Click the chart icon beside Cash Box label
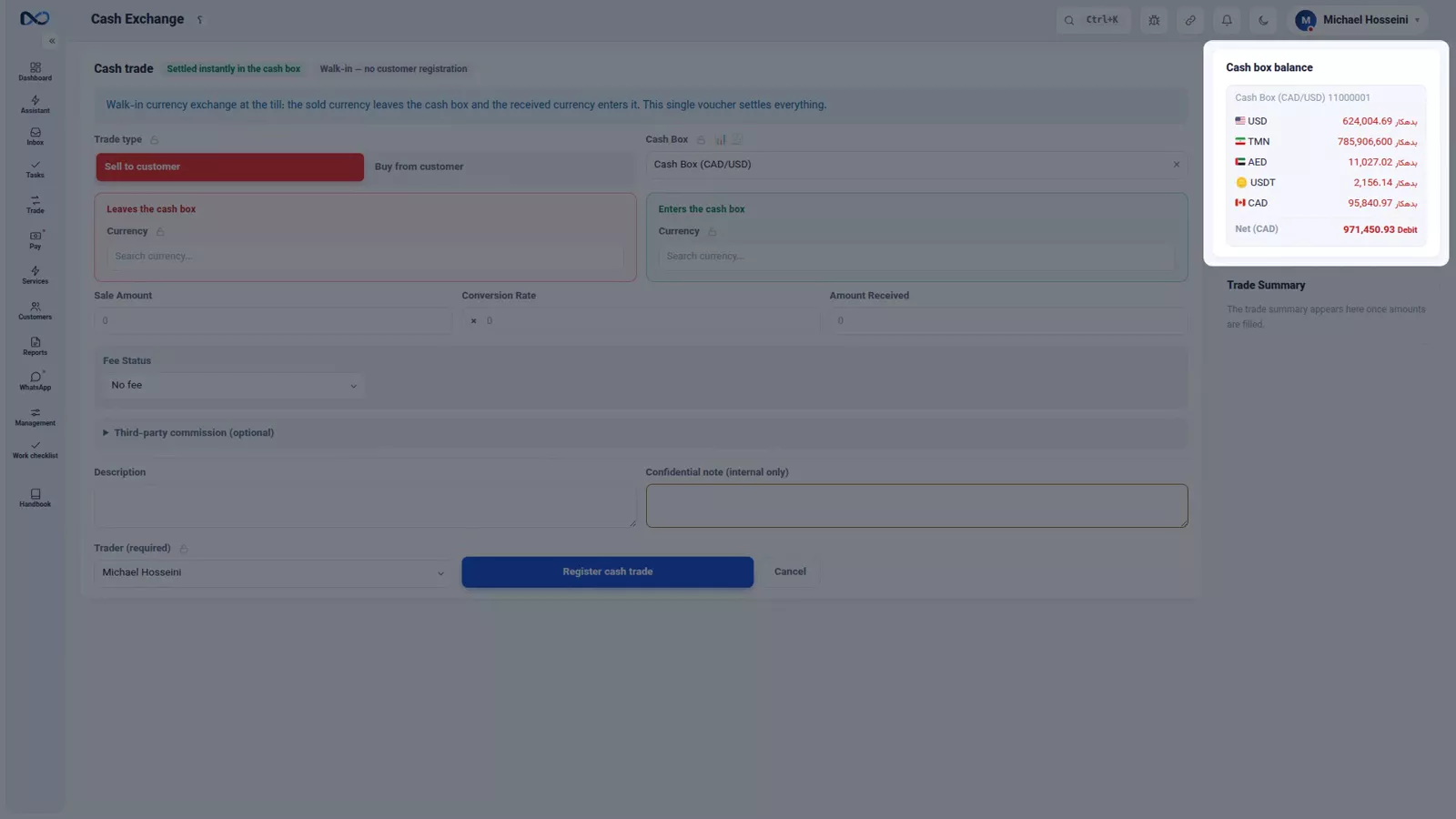The width and height of the screenshot is (1456, 819). (720, 140)
